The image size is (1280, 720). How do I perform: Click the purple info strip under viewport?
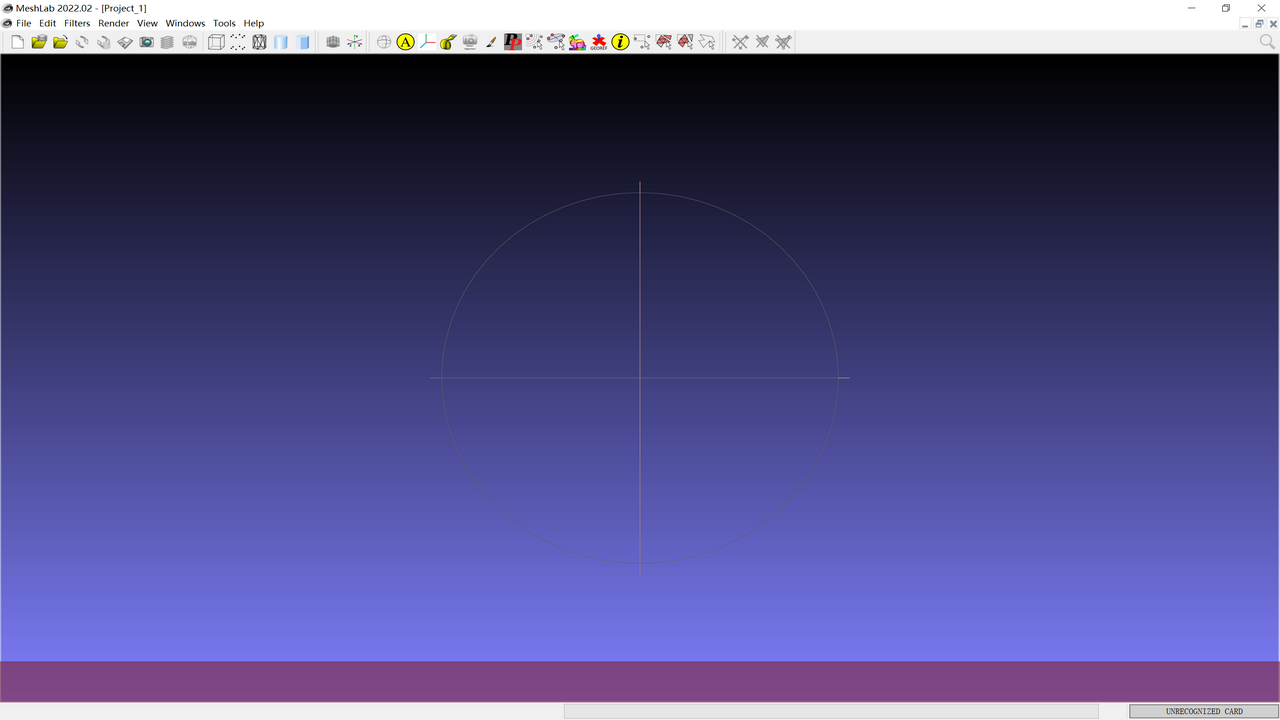click(640, 681)
